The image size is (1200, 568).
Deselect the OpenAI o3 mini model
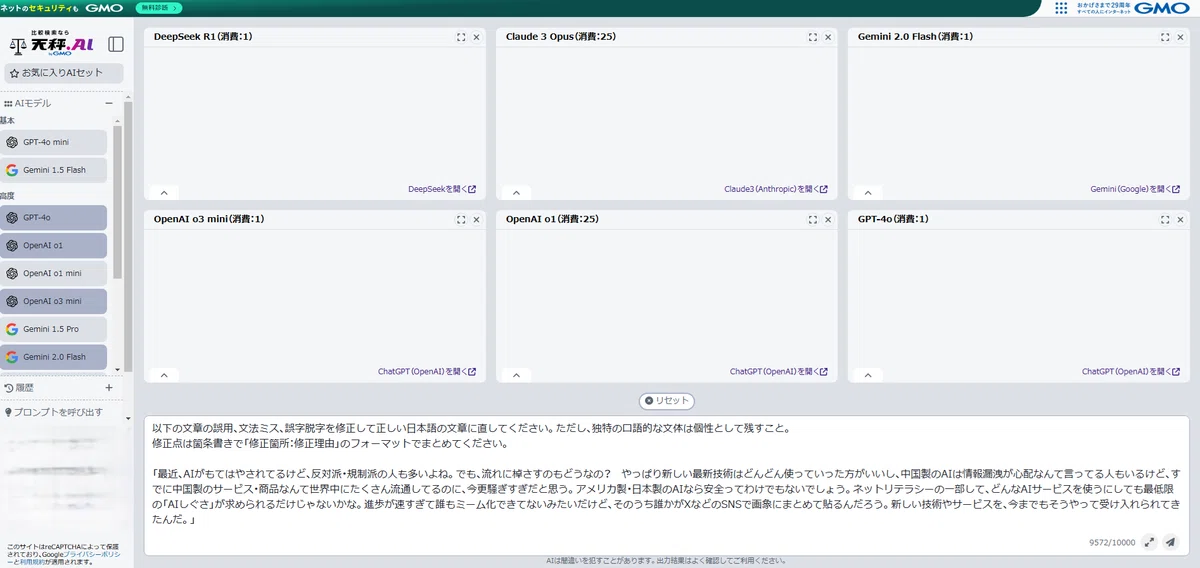[54, 301]
